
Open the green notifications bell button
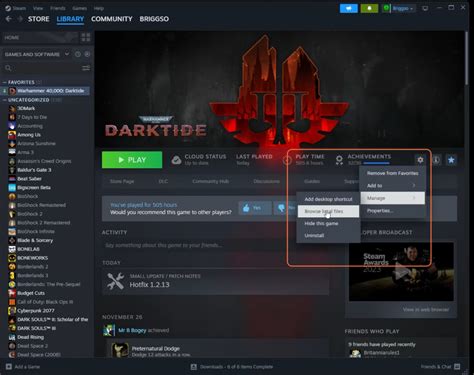369,8
